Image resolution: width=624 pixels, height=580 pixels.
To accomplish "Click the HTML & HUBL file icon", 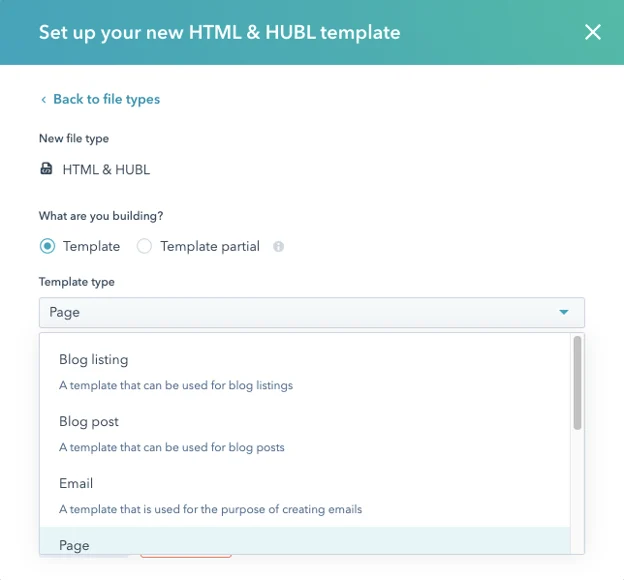I will tap(46, 168).
